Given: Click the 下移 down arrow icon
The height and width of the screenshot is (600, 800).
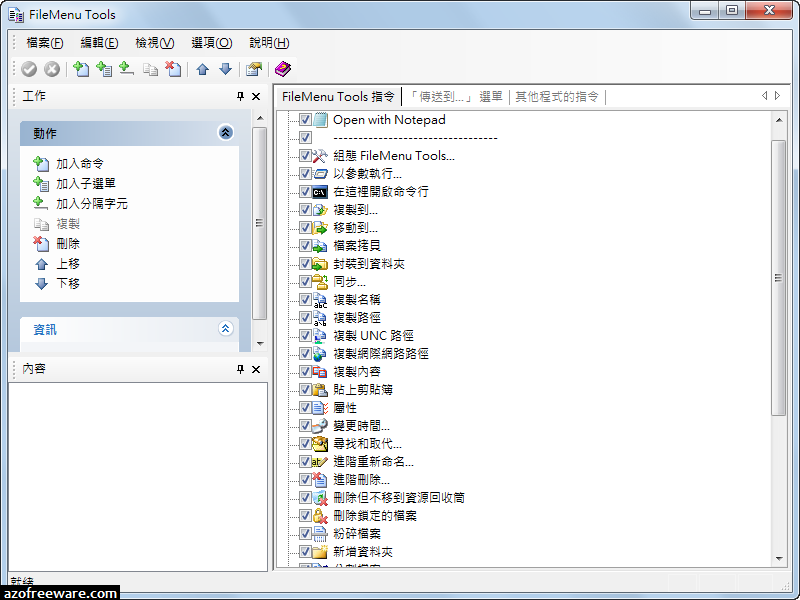Looking at the screenshot, I should 41,284.
